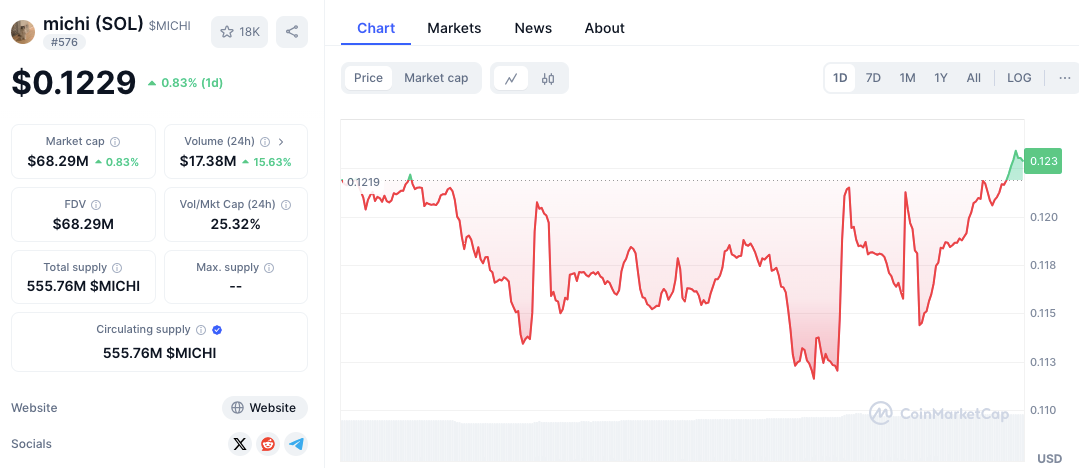Image resolution: width=1079 pixels, height=468 pixels.
Task: Select the 7D time range
Action: [873, 78]
